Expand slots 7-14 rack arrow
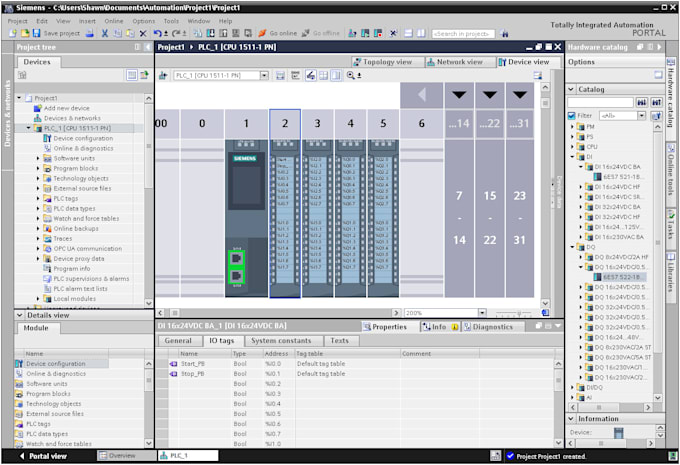Viewport: 680px width, 465px height. coord(459,95)
